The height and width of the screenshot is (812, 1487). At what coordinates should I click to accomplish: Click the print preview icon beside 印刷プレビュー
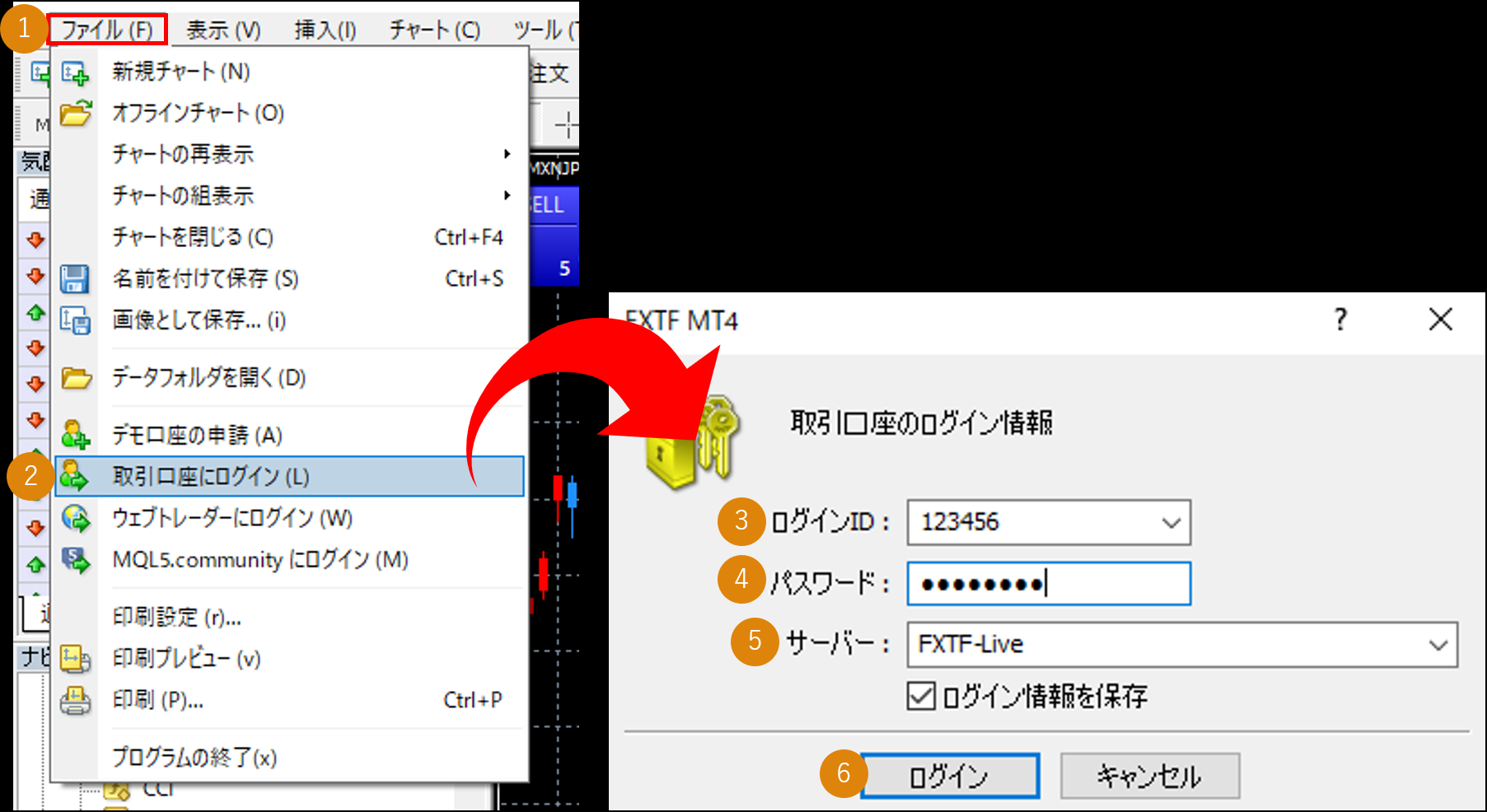click(x=75, y=659)
